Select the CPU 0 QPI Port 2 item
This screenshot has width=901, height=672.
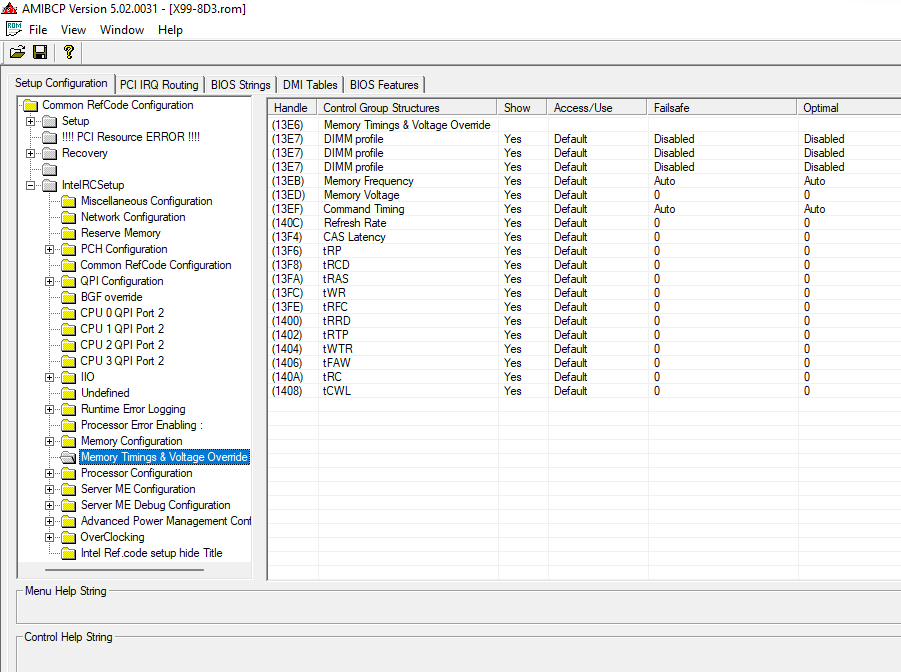click(122, 313)
